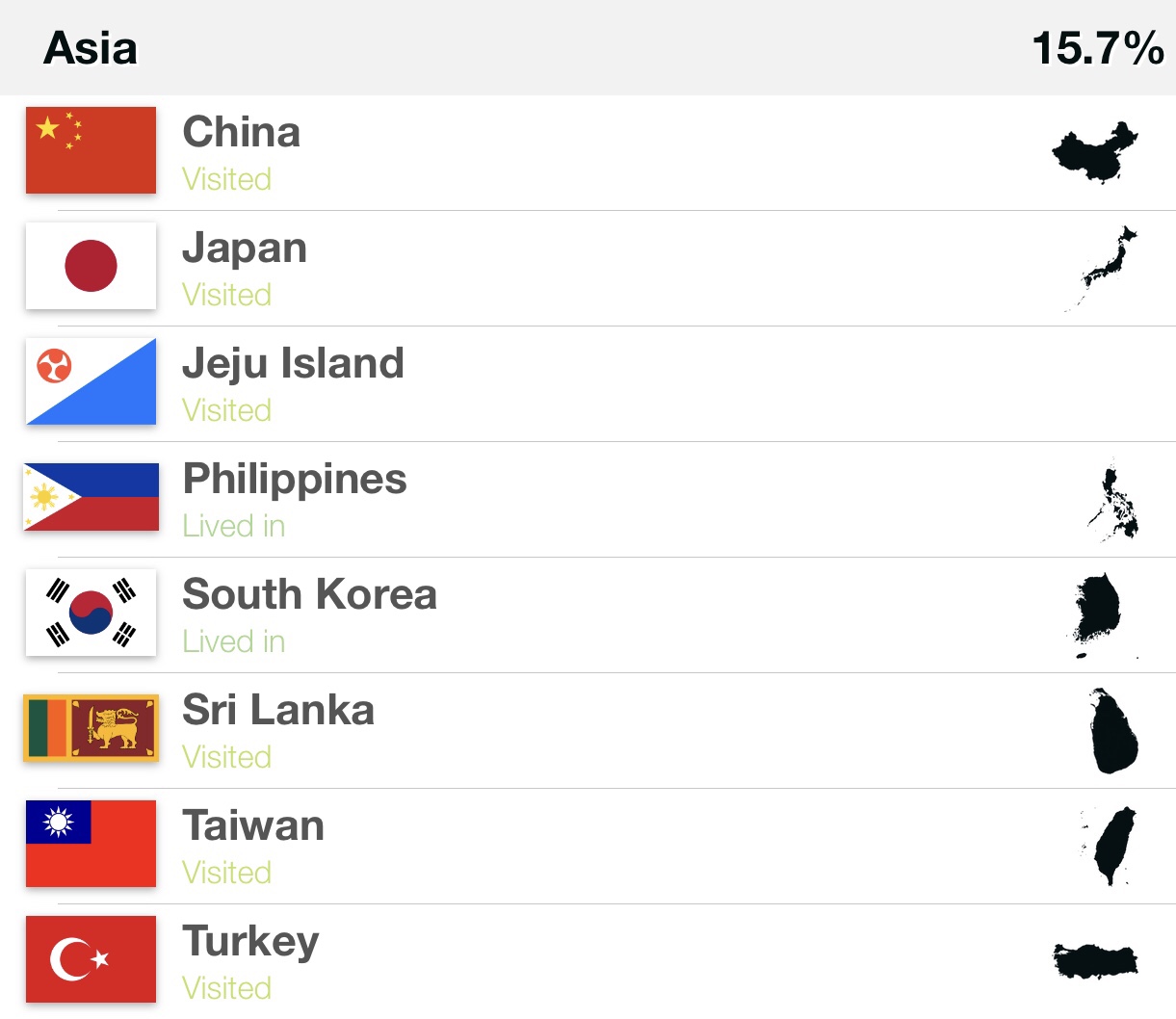Open the Philippines country name
The width and height of the screenshot is (1176, 1019).
(295, 479)
